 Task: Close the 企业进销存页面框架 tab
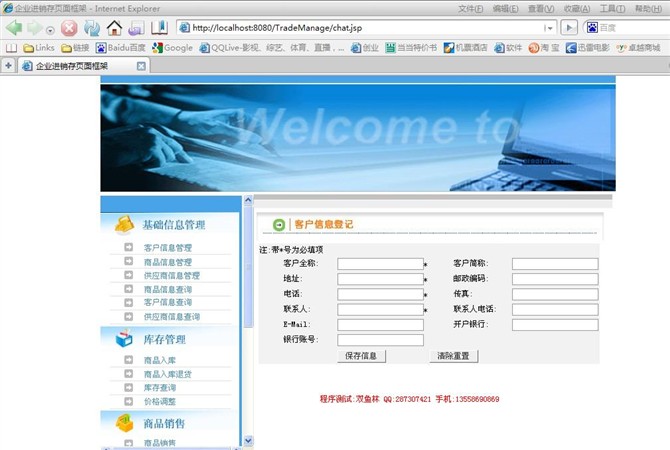(141, 66)
